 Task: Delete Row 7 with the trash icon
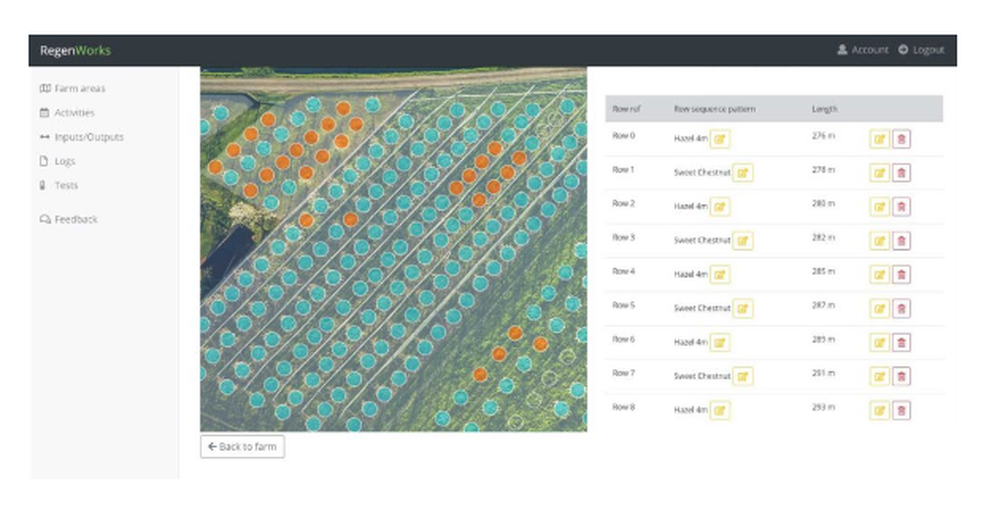click(901, 376)
